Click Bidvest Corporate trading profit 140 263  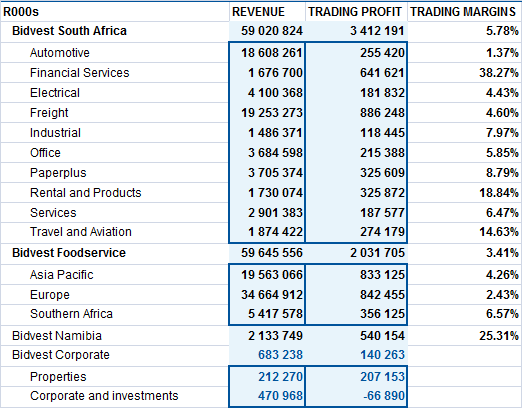tap(382, 355)
